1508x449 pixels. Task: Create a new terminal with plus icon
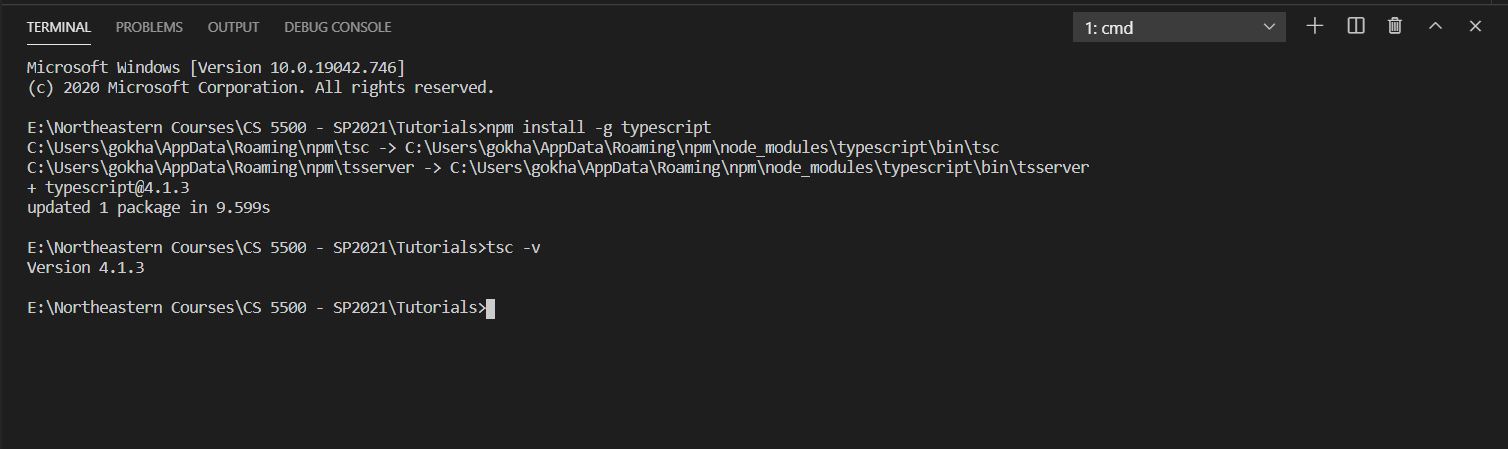pos(1315,27)
